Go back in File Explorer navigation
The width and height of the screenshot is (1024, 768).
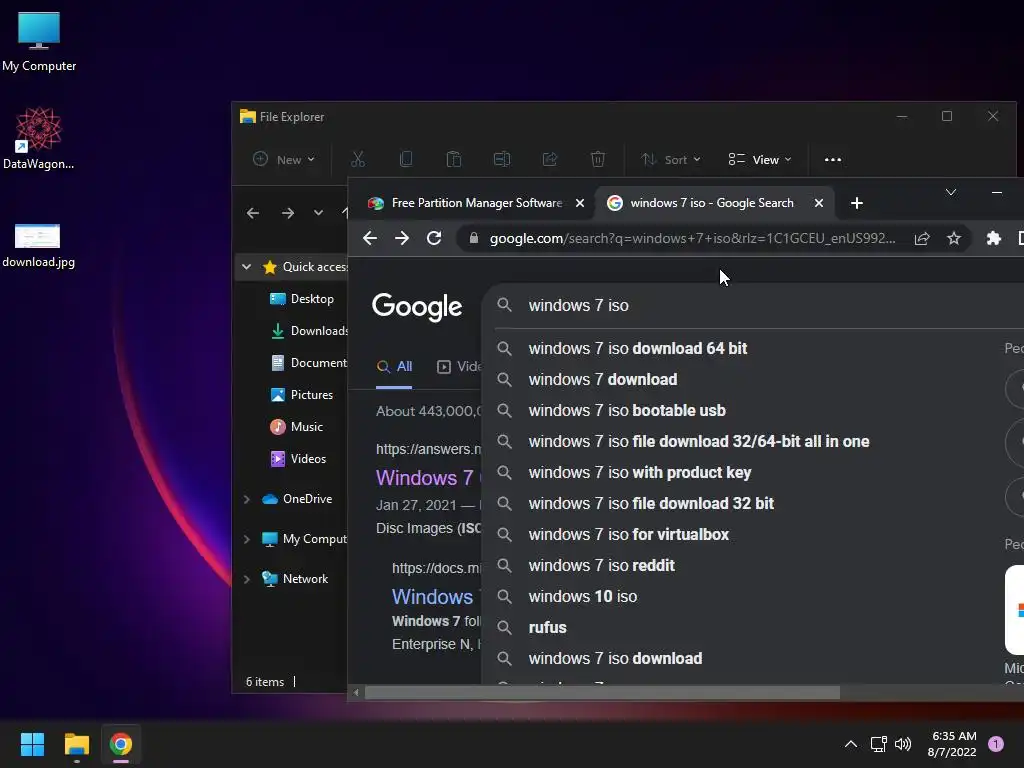[253, 213]
